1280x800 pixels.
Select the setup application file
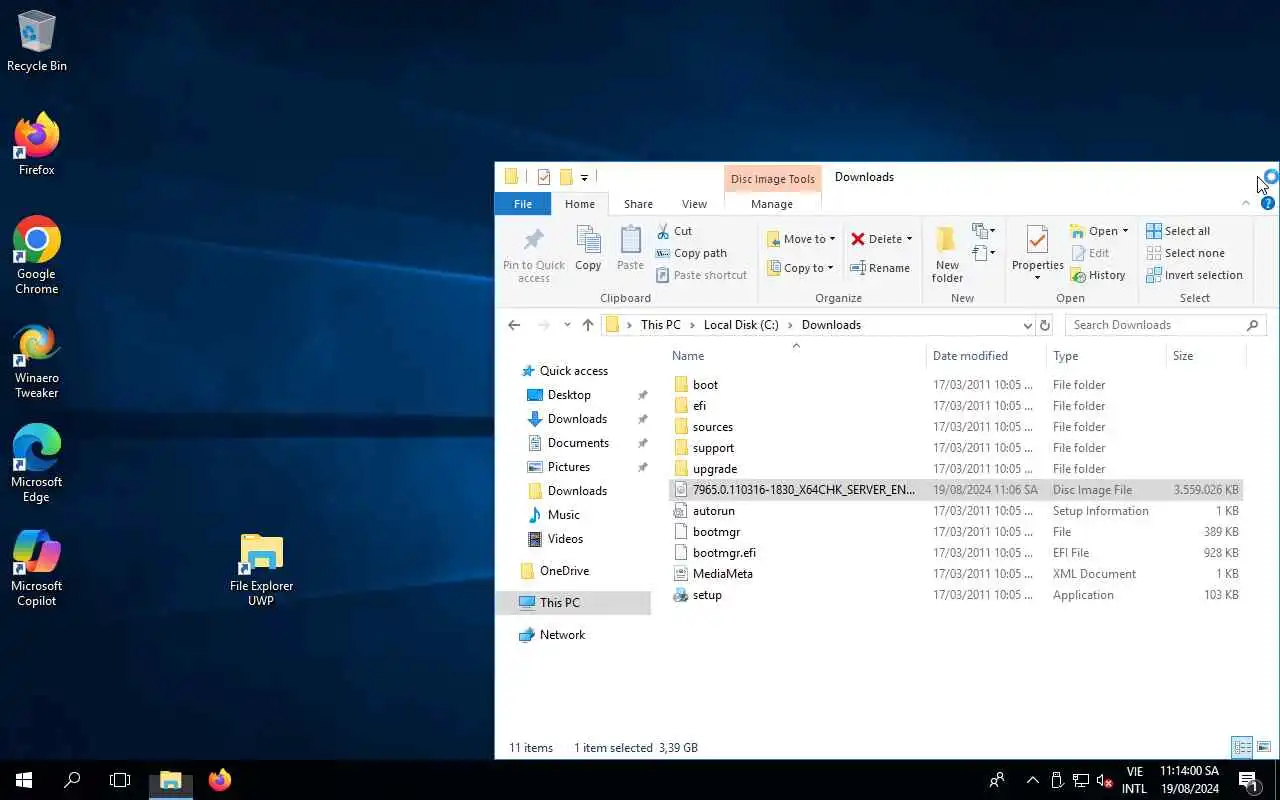pyautogui.click(x=955, y=595)
